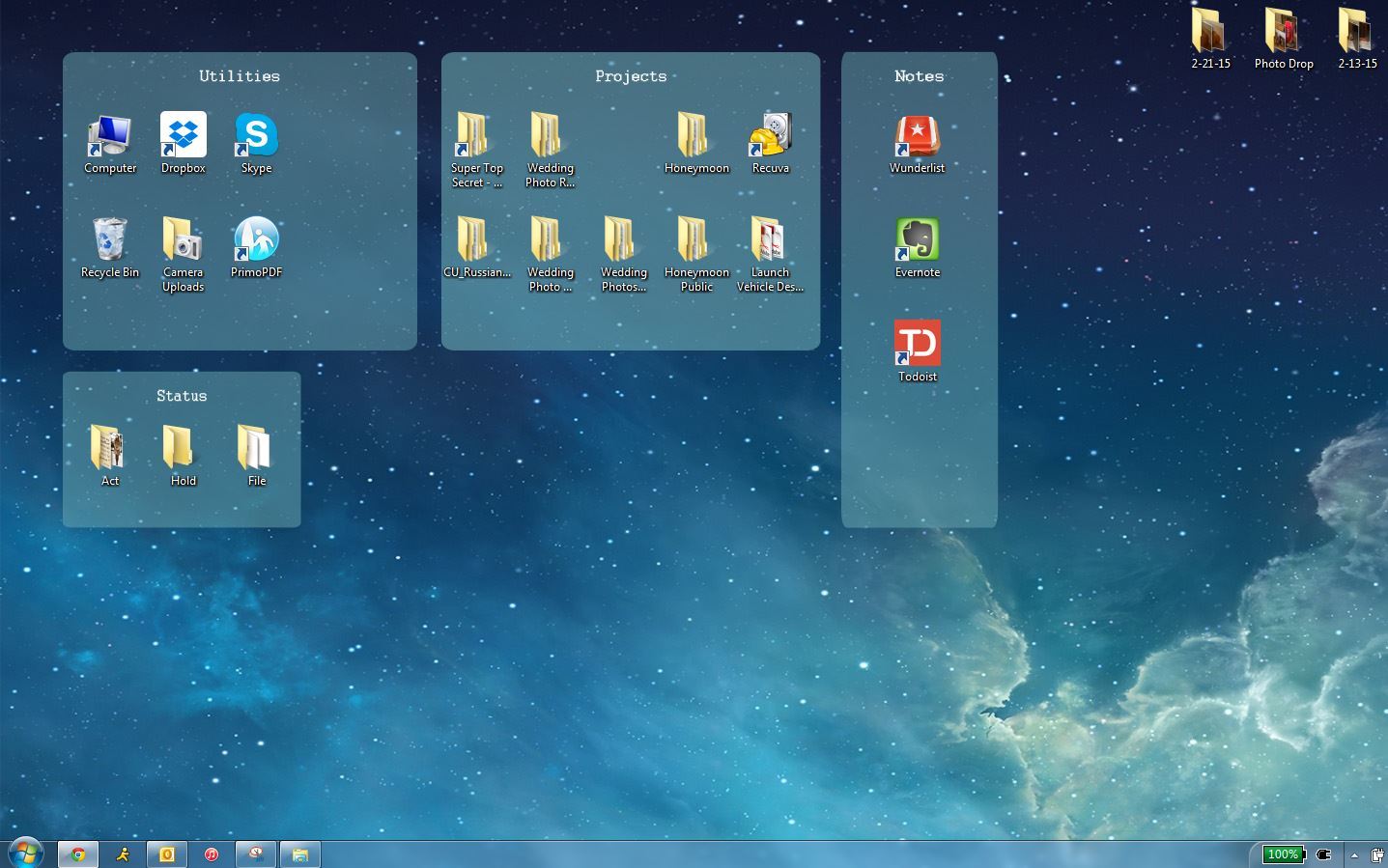Launch Recuva in the Projects fence
Image resolution: width=1388 pixels, height=868 pixels.
click(770, 135)
